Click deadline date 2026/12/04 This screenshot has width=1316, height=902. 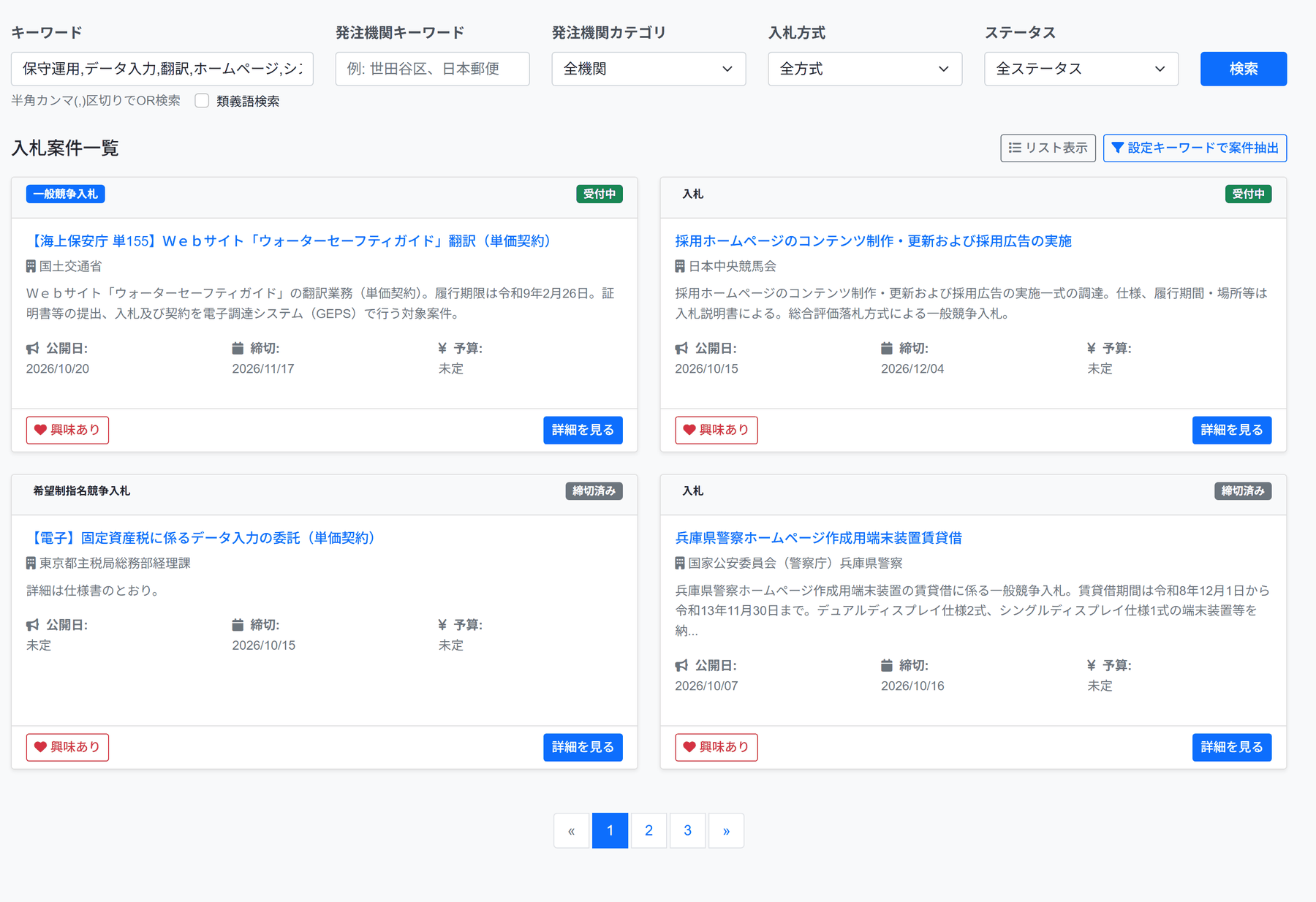(x=912, y=368)
